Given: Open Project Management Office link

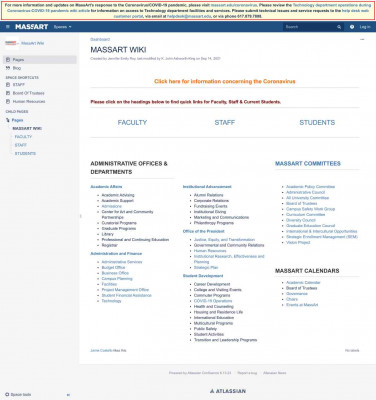Looking at the screenshot, I should pos(125,290).
